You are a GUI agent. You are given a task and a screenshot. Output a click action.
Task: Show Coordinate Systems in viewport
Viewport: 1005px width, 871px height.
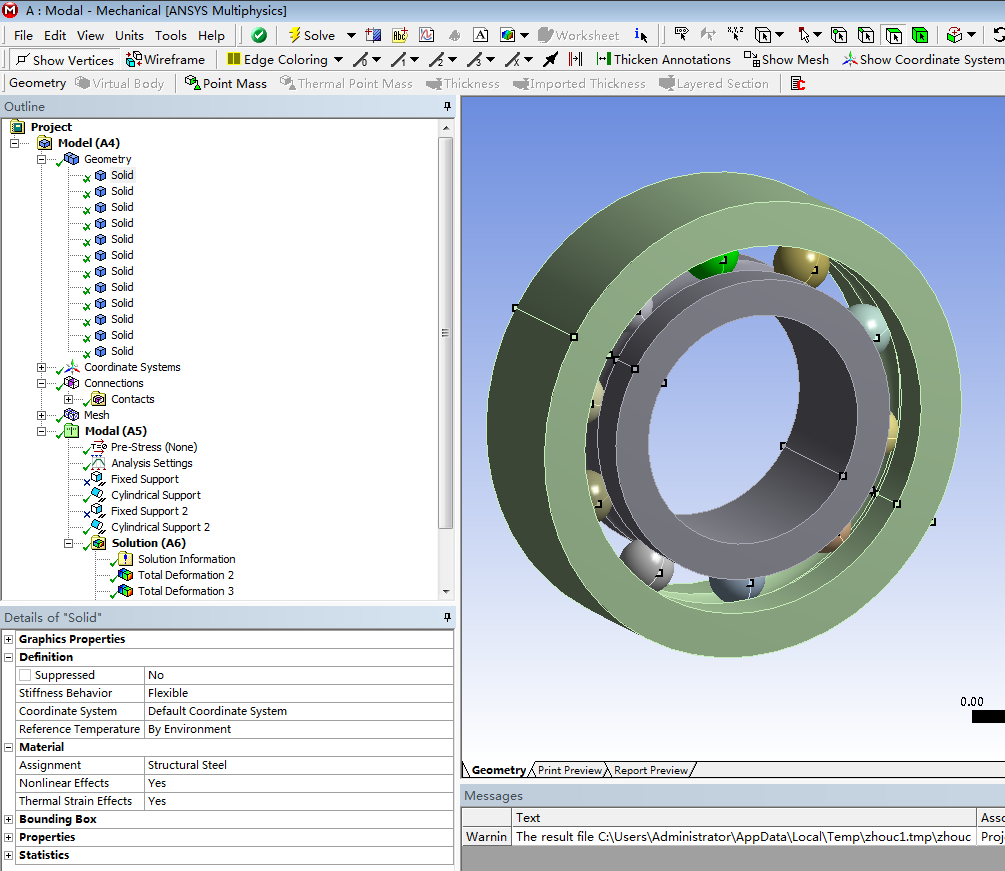921,60
